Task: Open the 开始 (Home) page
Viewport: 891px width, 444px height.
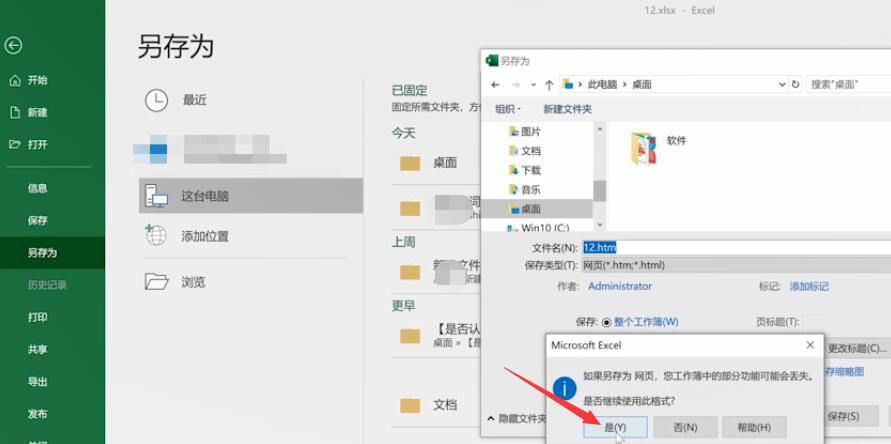Action: pos(28,80)
